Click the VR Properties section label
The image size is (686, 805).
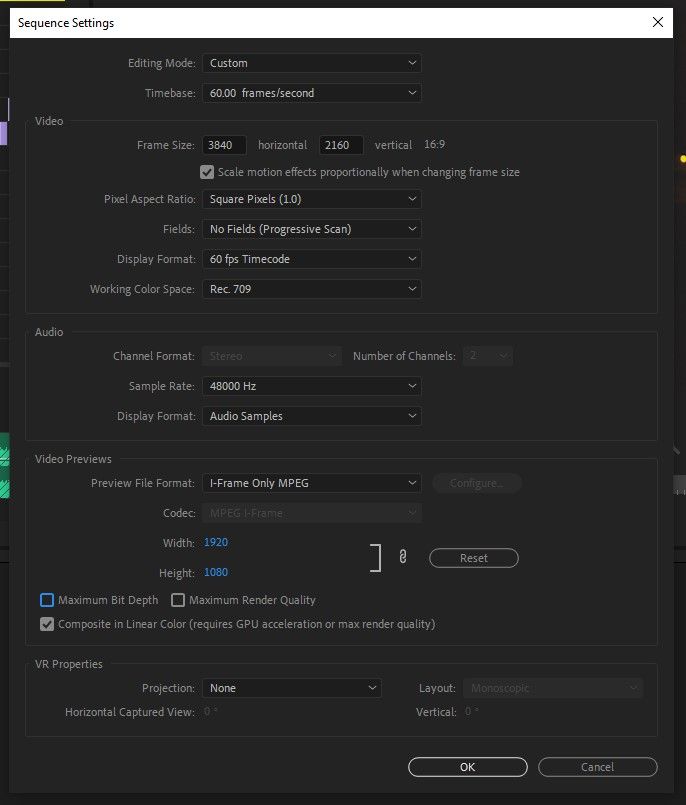coord(69,664)
